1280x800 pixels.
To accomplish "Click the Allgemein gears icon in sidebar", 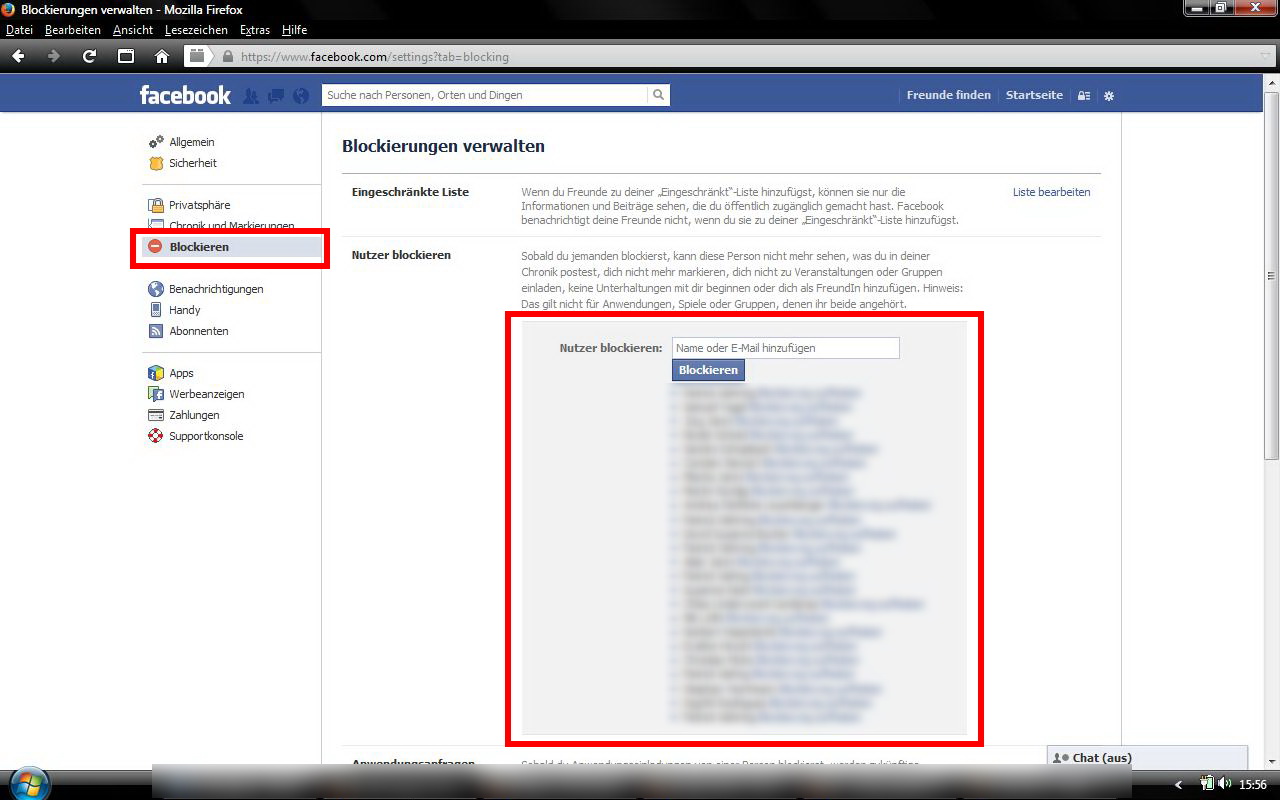I will click(156, 142).
